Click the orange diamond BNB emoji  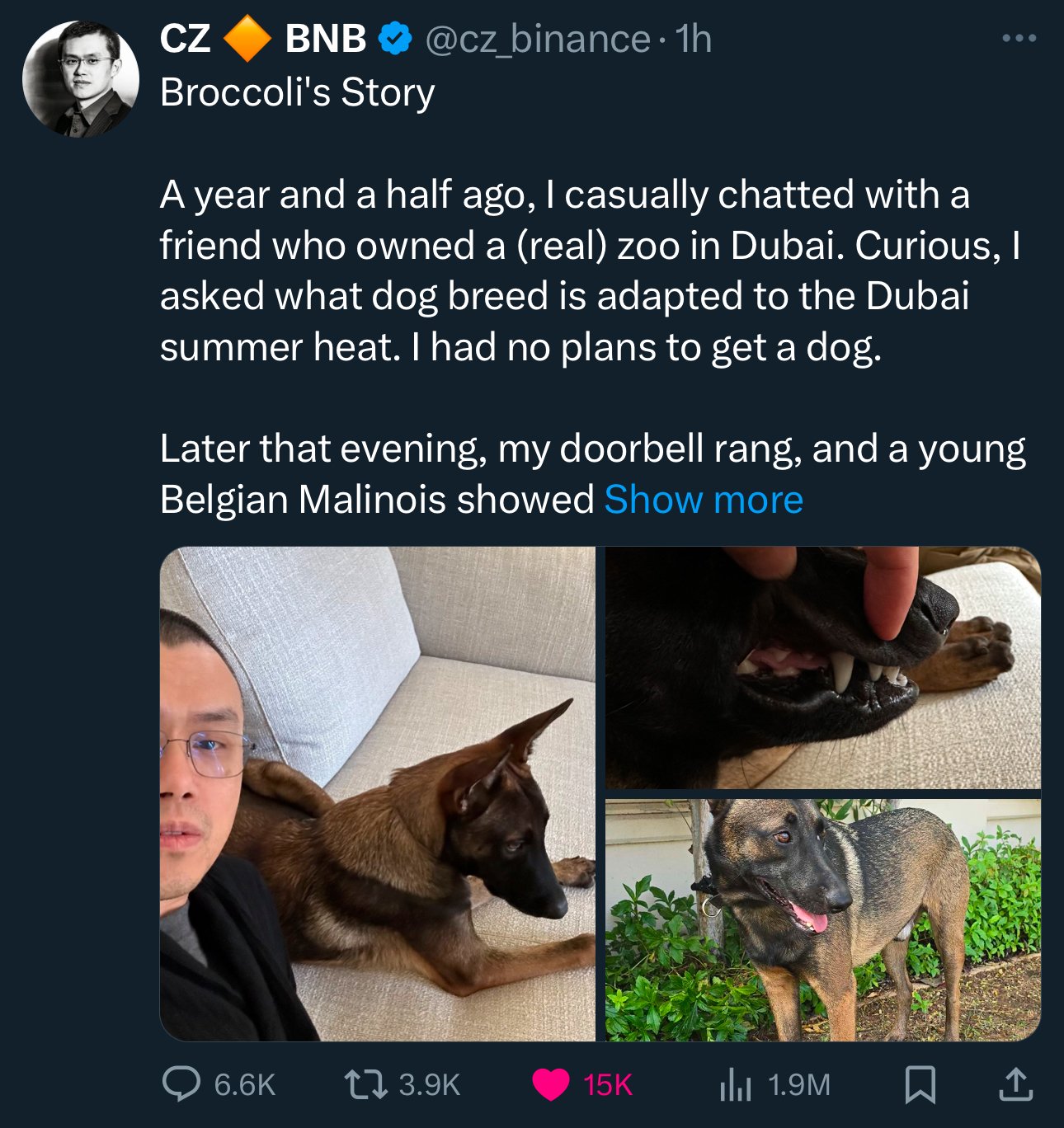tap(247, 39)
